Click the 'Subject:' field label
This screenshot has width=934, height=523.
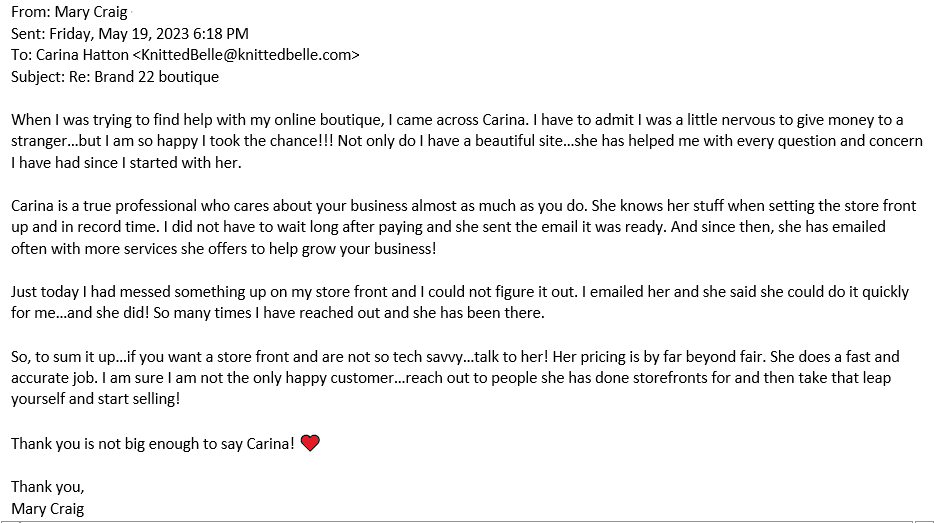(x=40, y=76)
